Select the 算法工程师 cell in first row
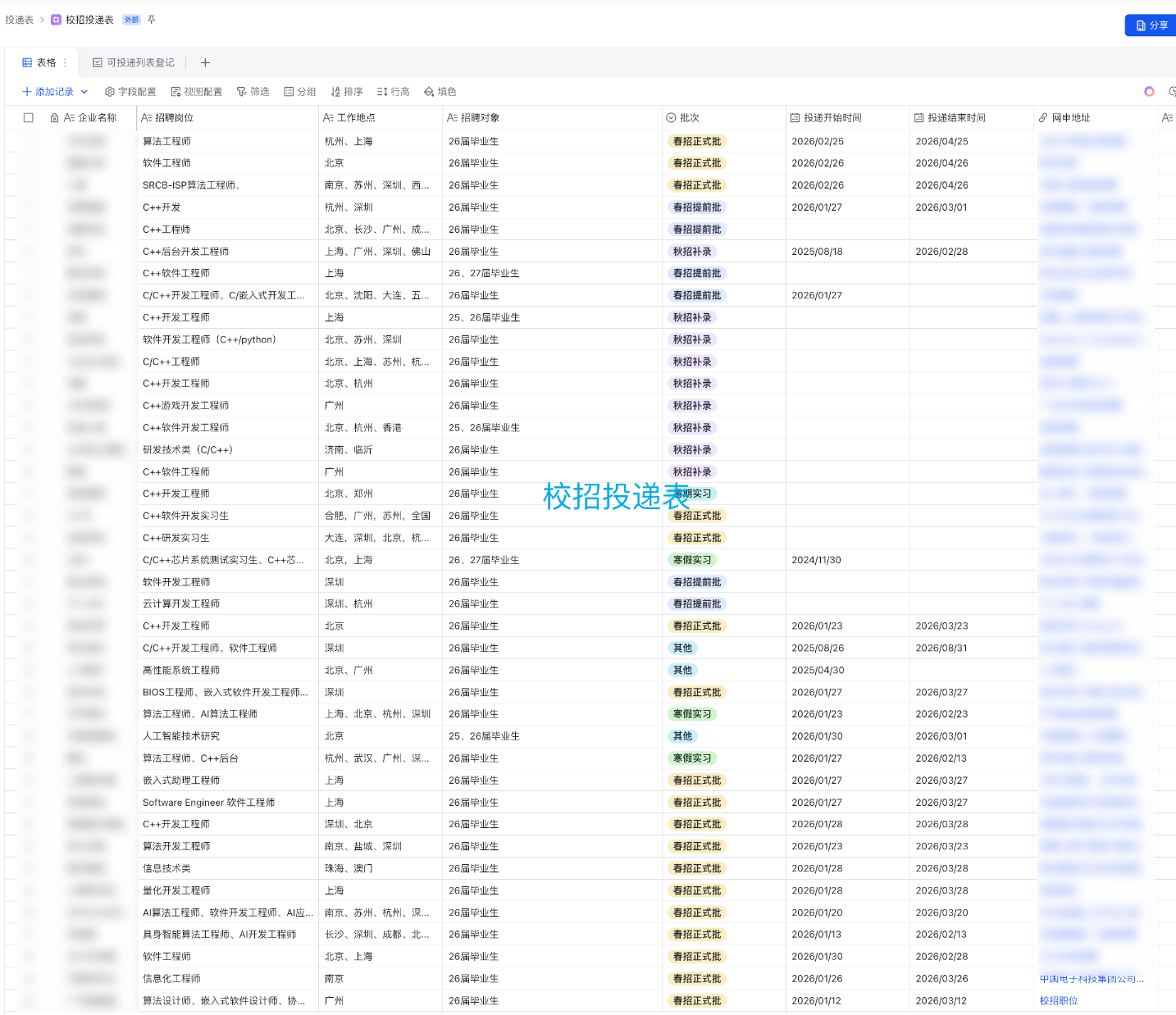The height and width of the screenshot is (1015, 1176). [x=166, y=141]
